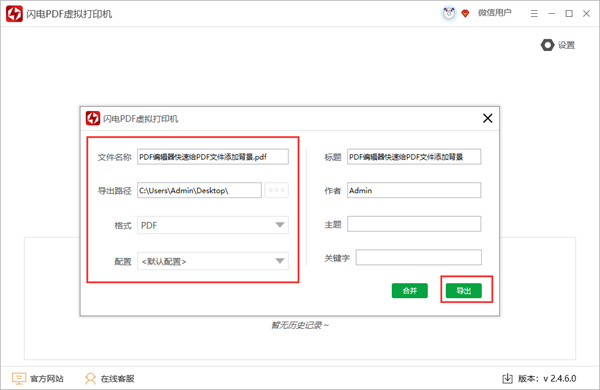Viewport: 600px width, 390px height.
Task: Minimize the main window
Action: [x=551, y=14]
